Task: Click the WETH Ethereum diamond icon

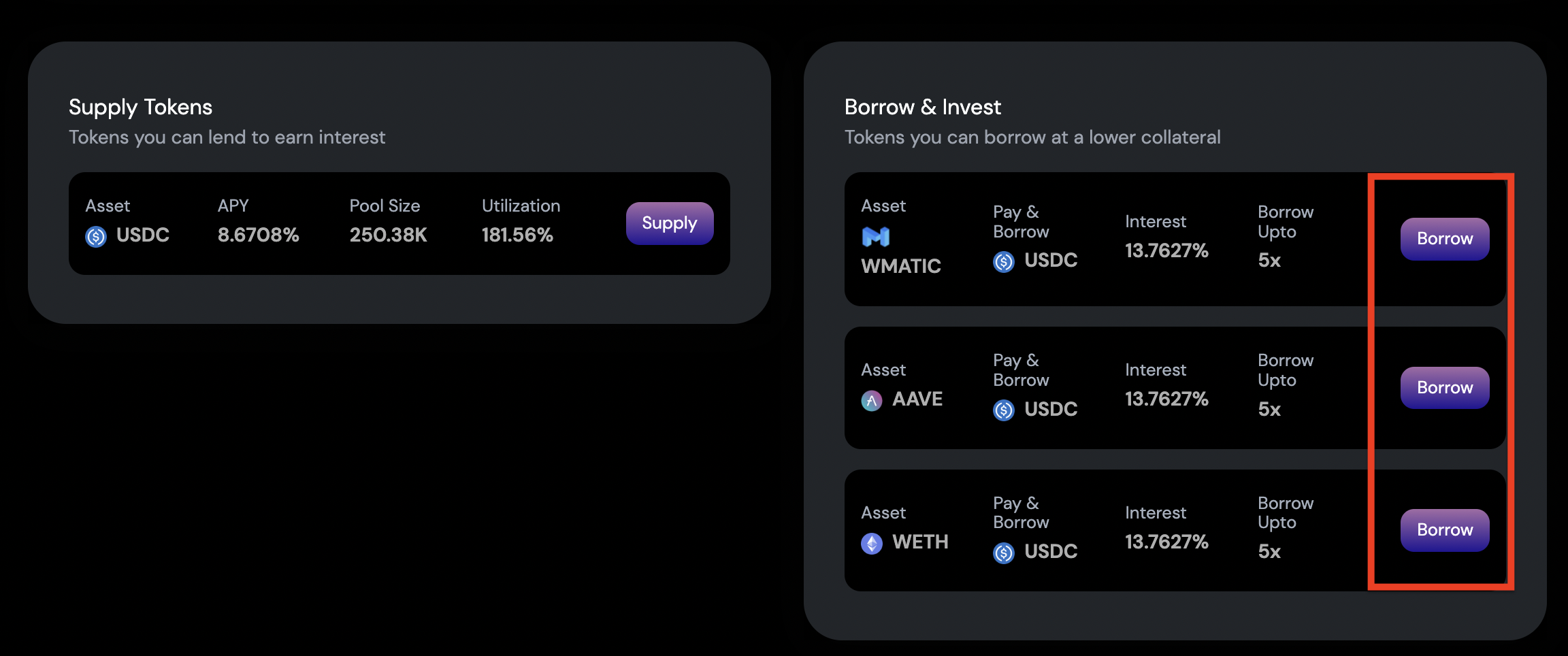Action: (872, 543)
